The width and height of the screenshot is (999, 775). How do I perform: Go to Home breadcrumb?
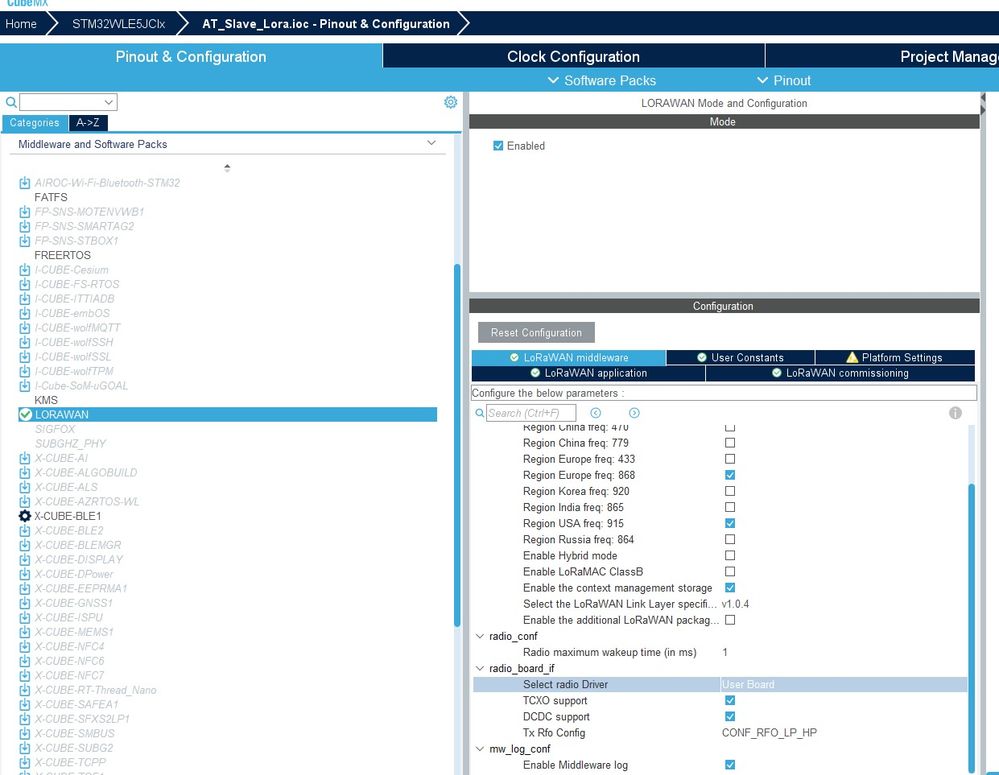pyautogui.click(x=21, y=24)
